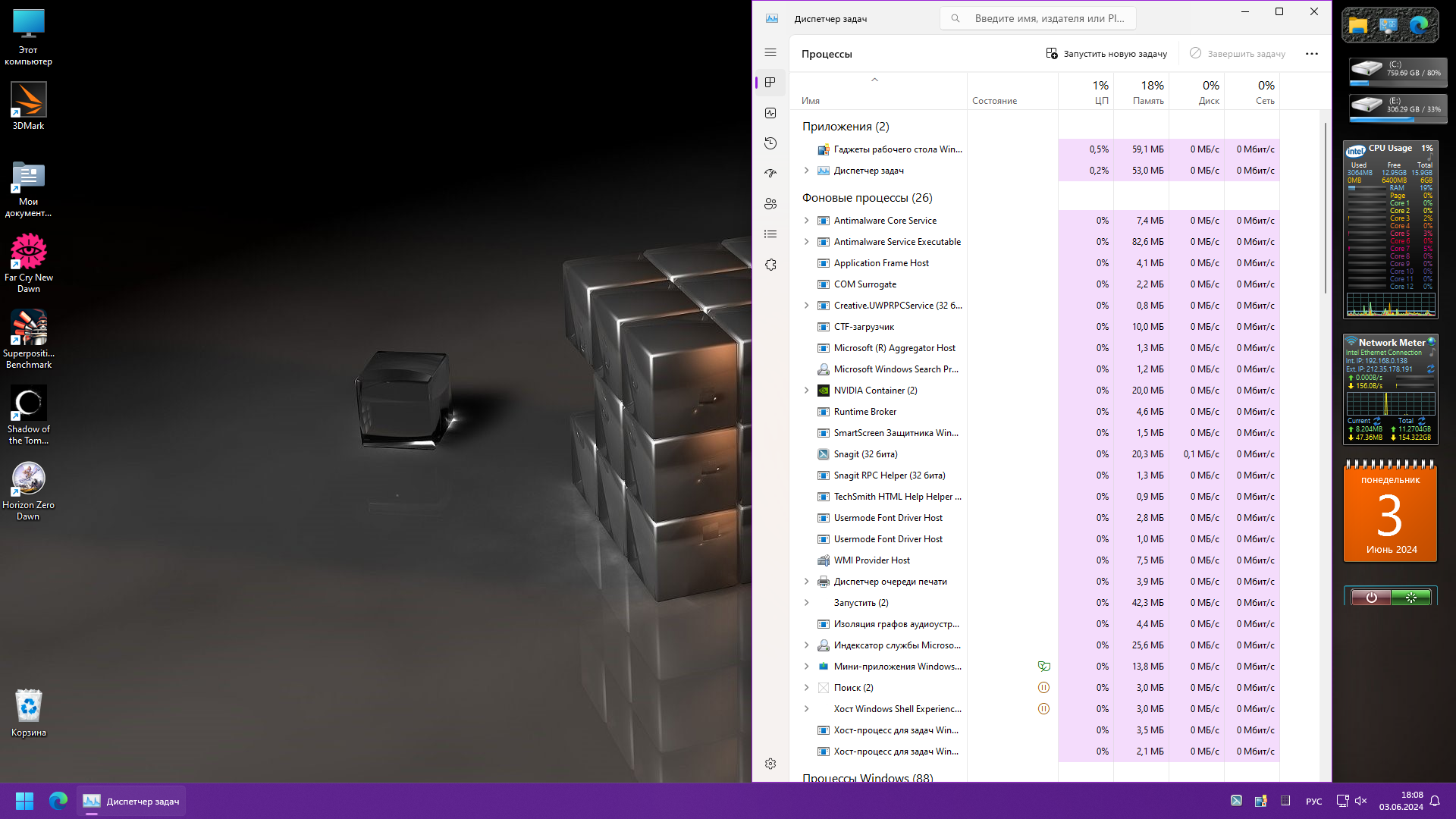Expand the NVIDIA Container process group
Viewport: 1456px width, 819px height.
tap(806, 391)
